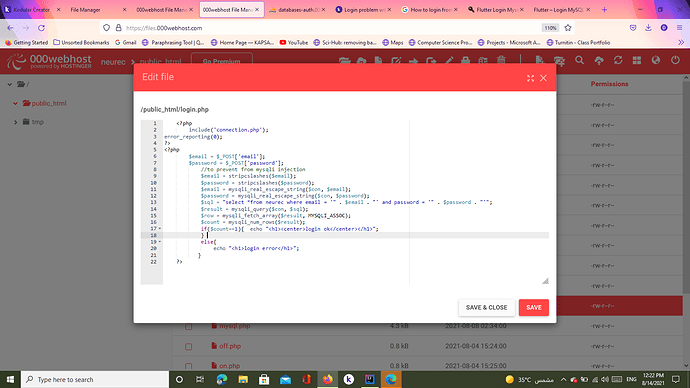Viewport: 690px width, 388px height.
Task: Select tmp folder in tree
Action: [33, 122]
